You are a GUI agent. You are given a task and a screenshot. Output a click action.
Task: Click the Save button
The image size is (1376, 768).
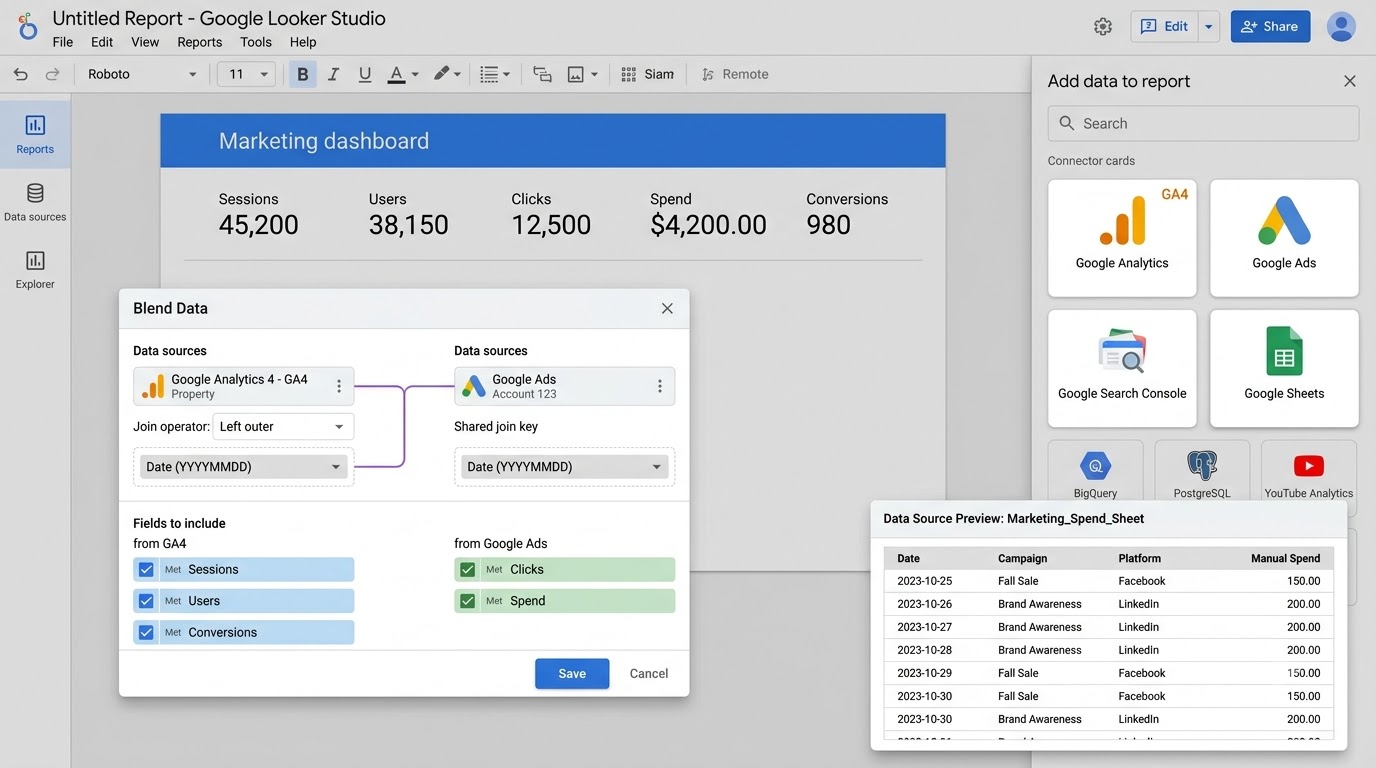572,674
